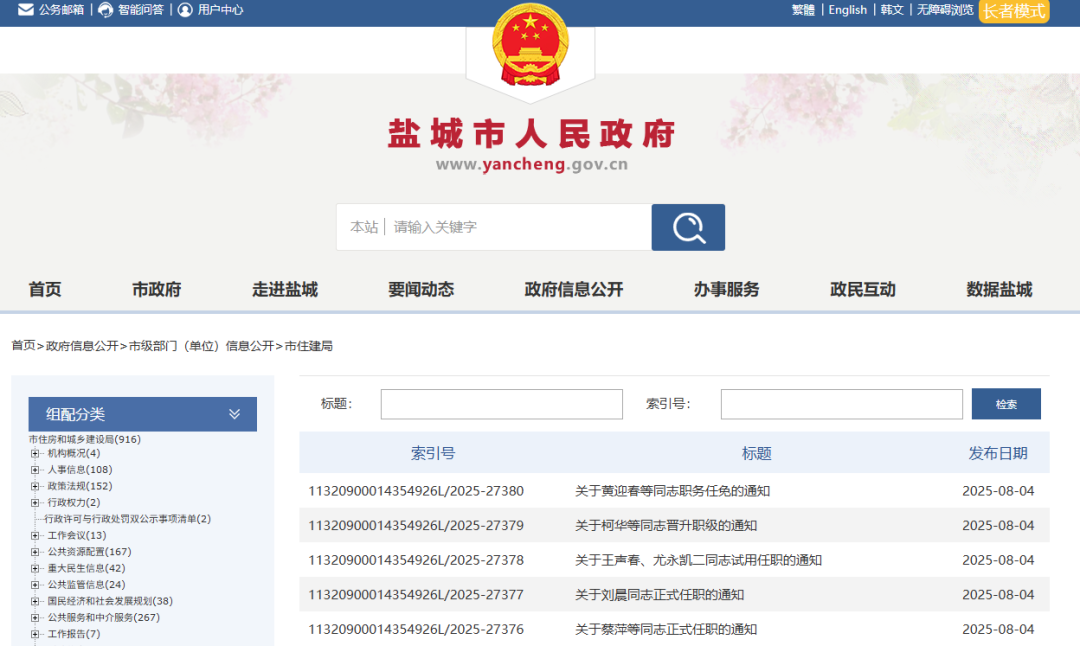Expand the 国民经济和社会发展规划(38) node
Screen dimensions: 1080x646
tap(35, 601)
